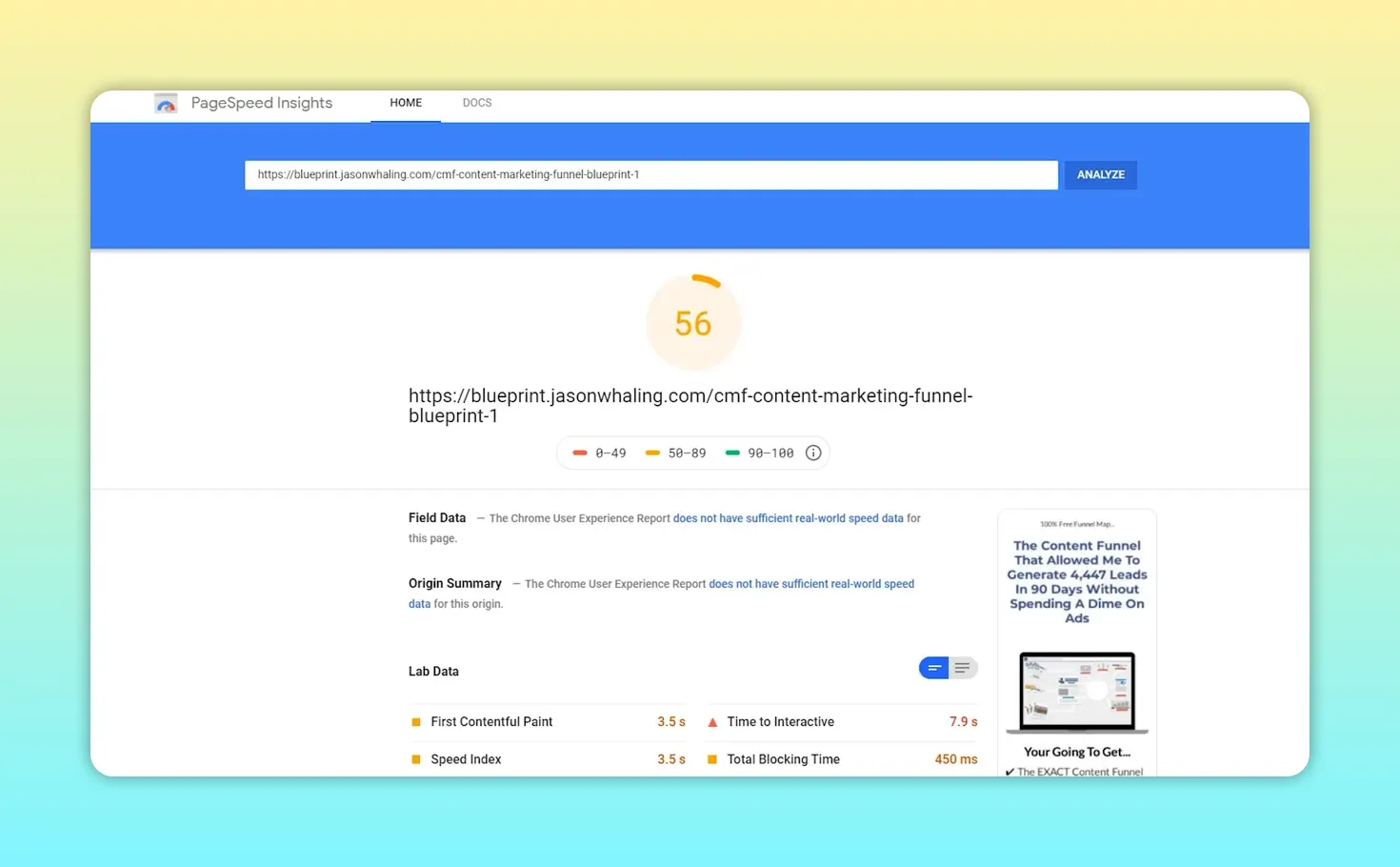
Task: Click the page screenshot thumbnail preview
Action: (x=1077, y=643)
